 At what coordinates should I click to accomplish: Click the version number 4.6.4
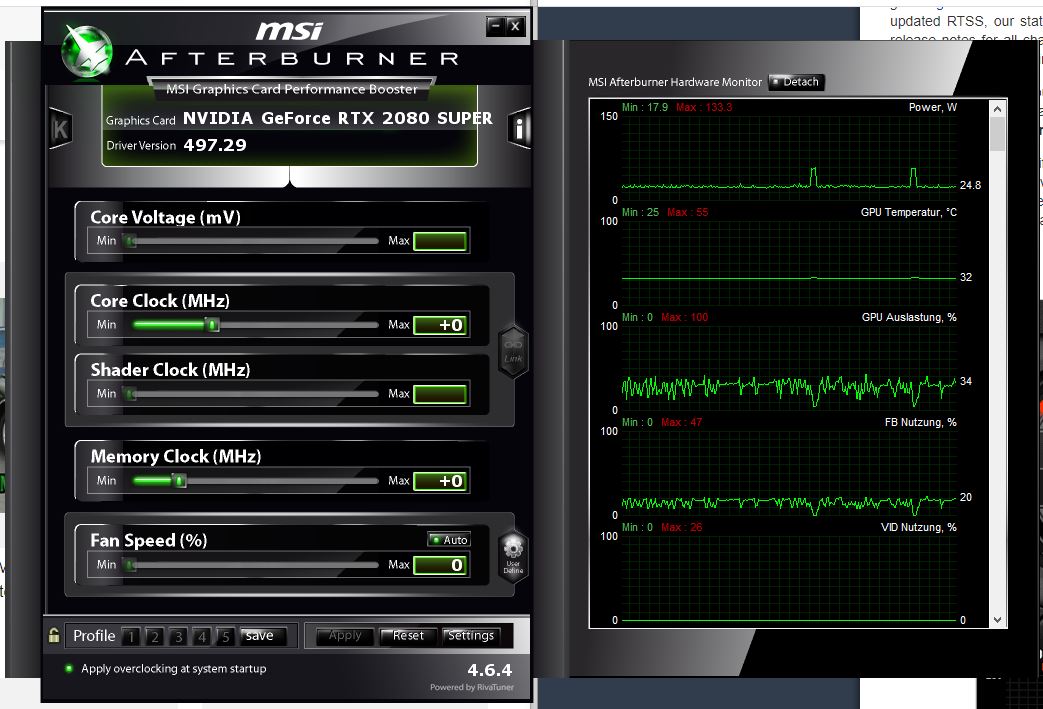click(x=490, y=670)
